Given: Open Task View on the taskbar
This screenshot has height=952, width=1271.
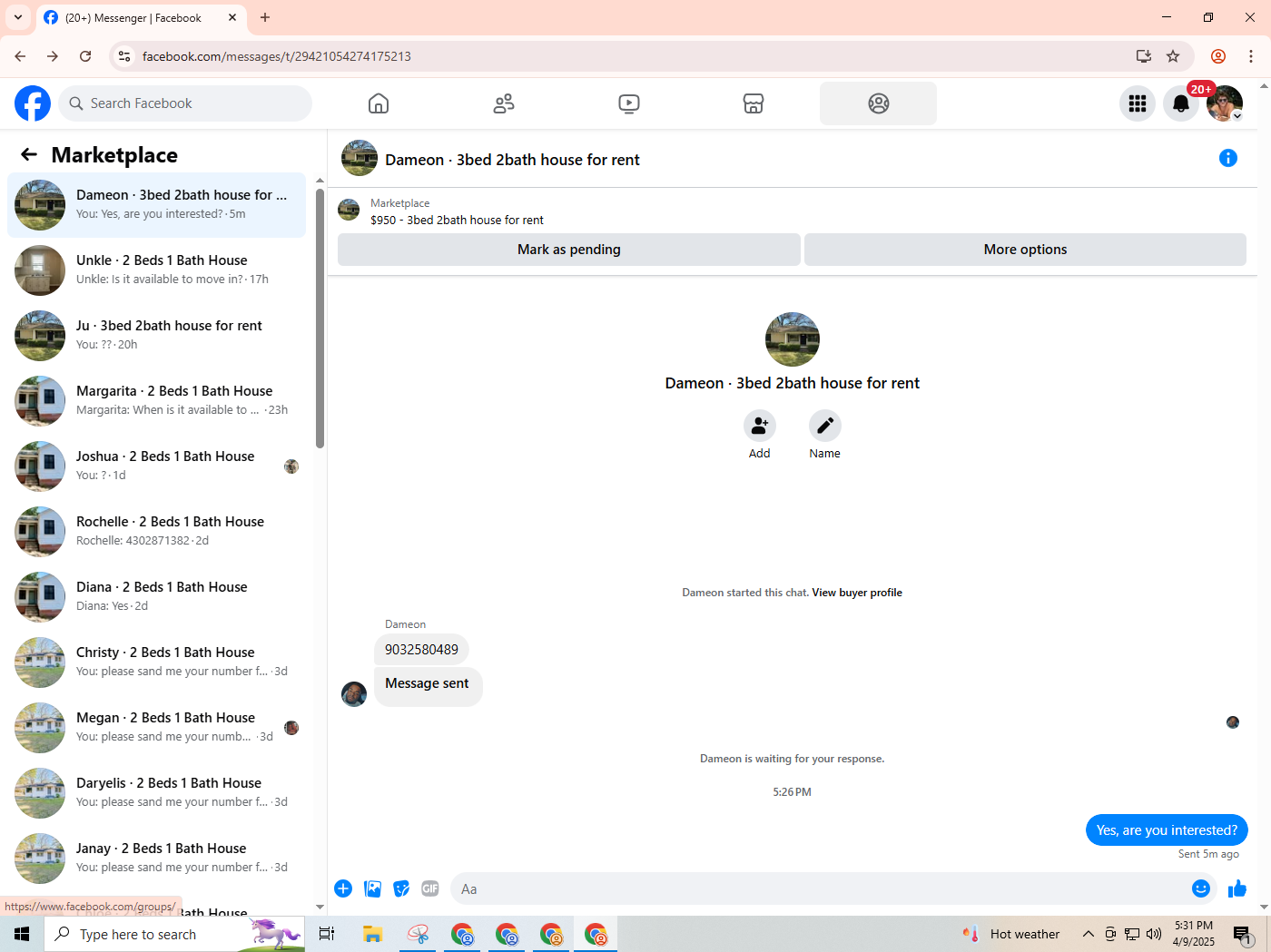Looking at the screenshot, I should [x=327, y=934].
